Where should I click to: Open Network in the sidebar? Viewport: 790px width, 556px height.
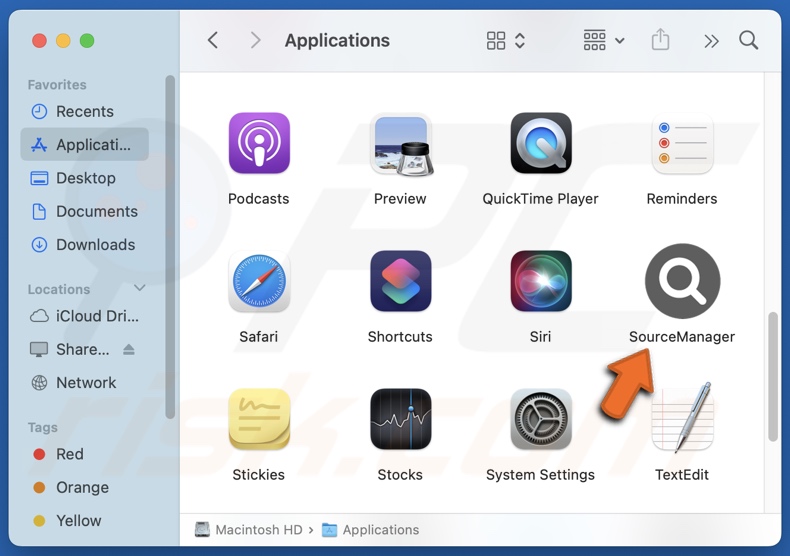tap(85, 382)
